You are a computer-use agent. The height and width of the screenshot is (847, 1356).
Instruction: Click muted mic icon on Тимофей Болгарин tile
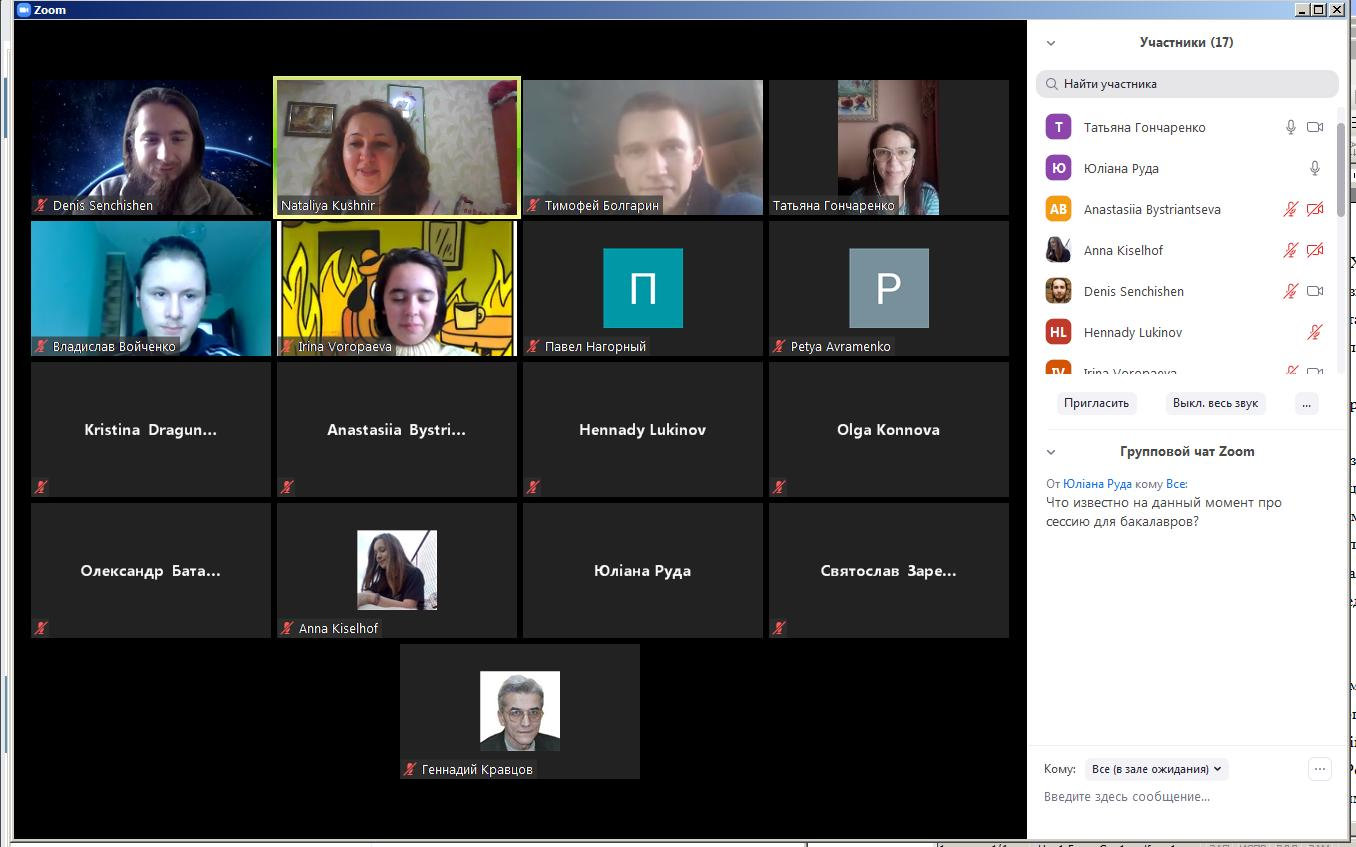533,205
